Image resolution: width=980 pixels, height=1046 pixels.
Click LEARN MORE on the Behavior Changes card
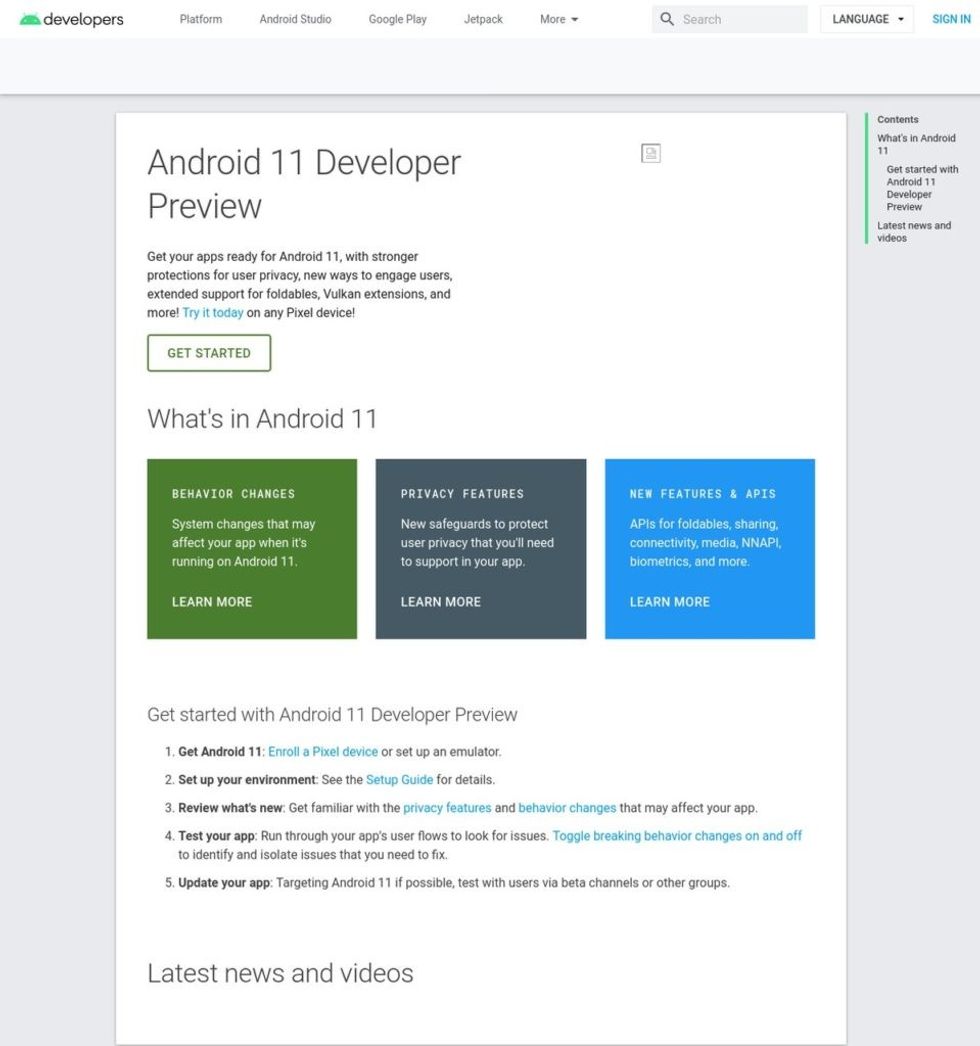(211, 601)
